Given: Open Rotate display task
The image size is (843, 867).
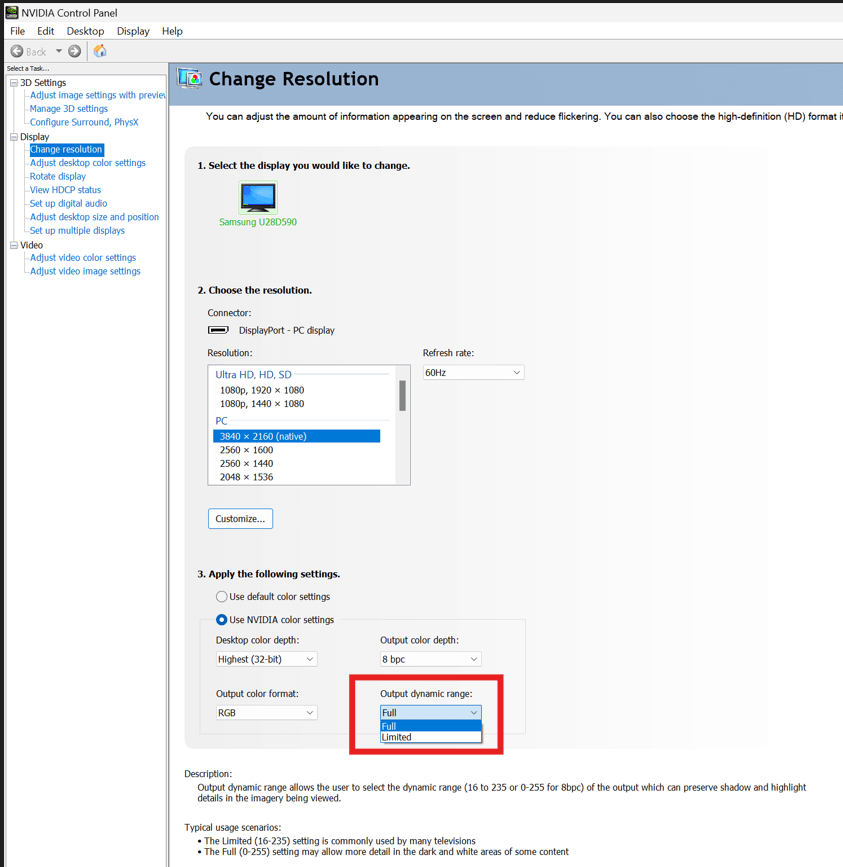Looking at the screenshot, I should pyautogui.click(x=57, y=176).
